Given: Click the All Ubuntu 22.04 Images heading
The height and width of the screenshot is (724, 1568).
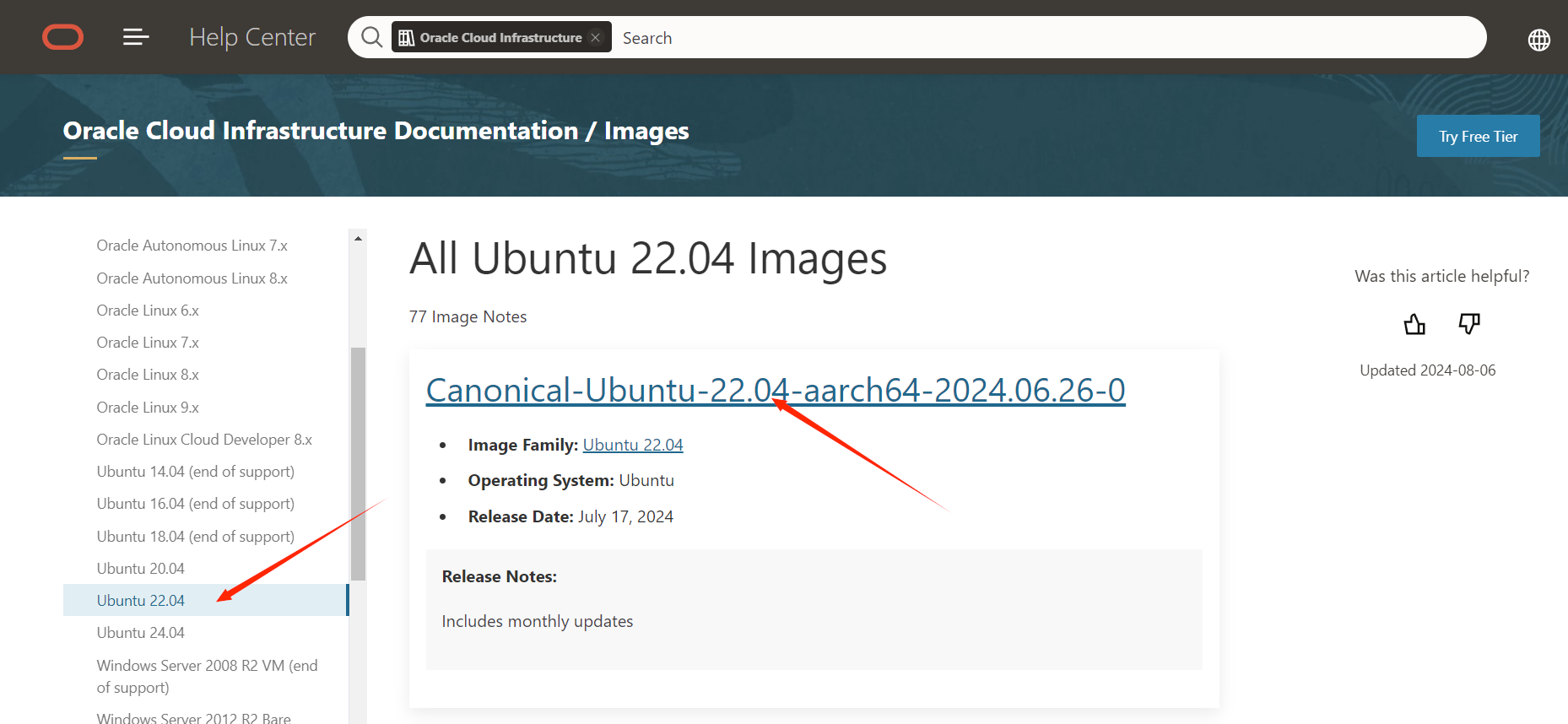Looking at the screenshot, I should (x=648, y=258).
